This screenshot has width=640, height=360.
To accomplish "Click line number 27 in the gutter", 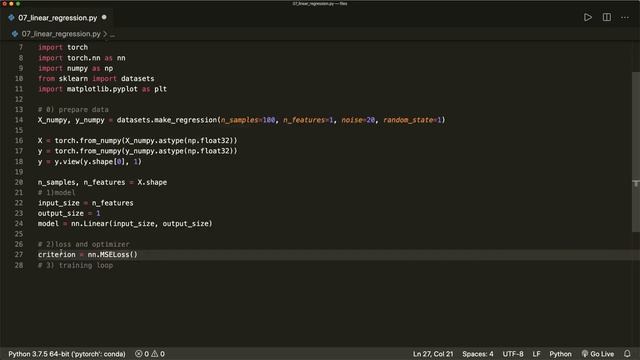I will coord(19,255).
